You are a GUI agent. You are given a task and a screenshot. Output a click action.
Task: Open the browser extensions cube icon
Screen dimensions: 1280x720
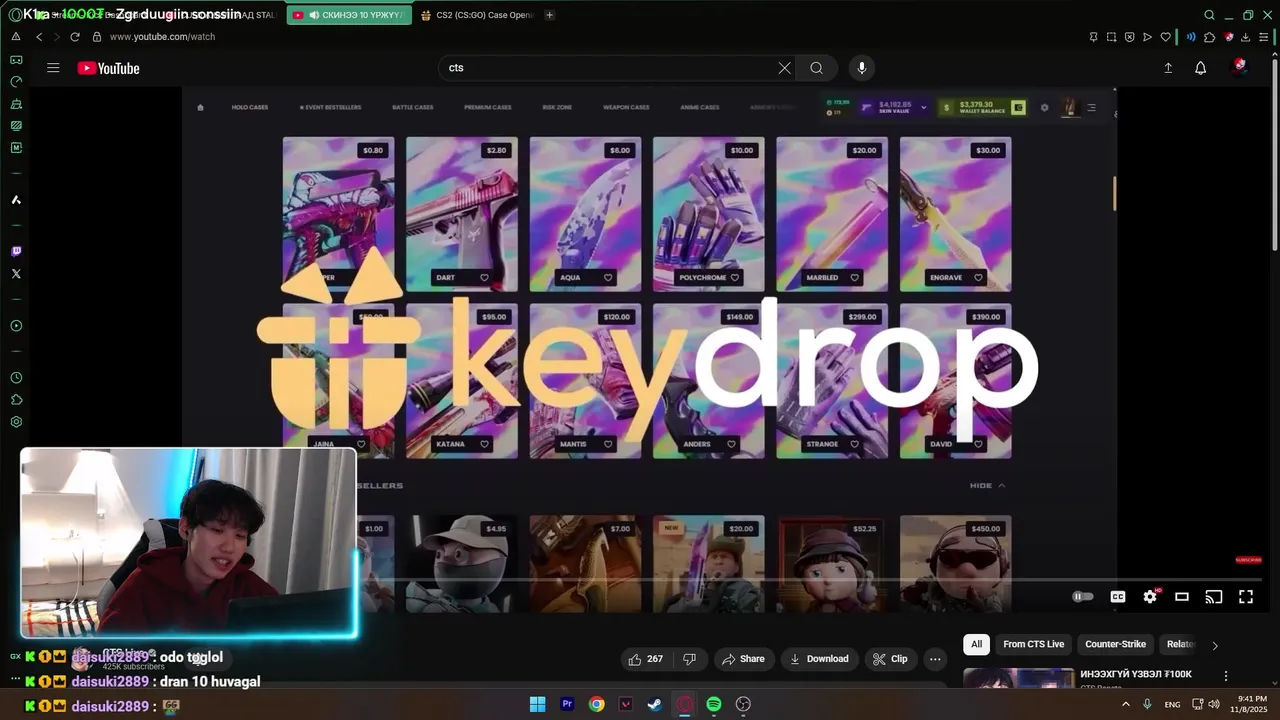coord(1209,37)
